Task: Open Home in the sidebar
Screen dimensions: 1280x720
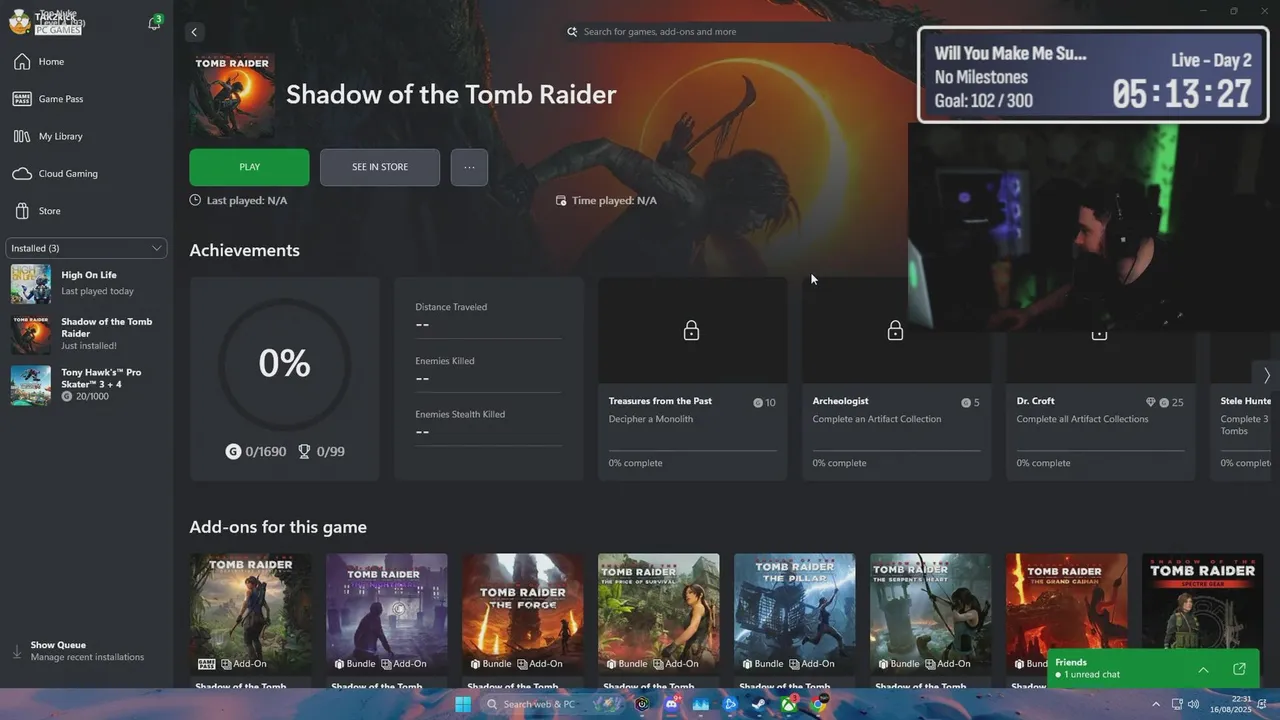Action: click(x=86, y=62)
